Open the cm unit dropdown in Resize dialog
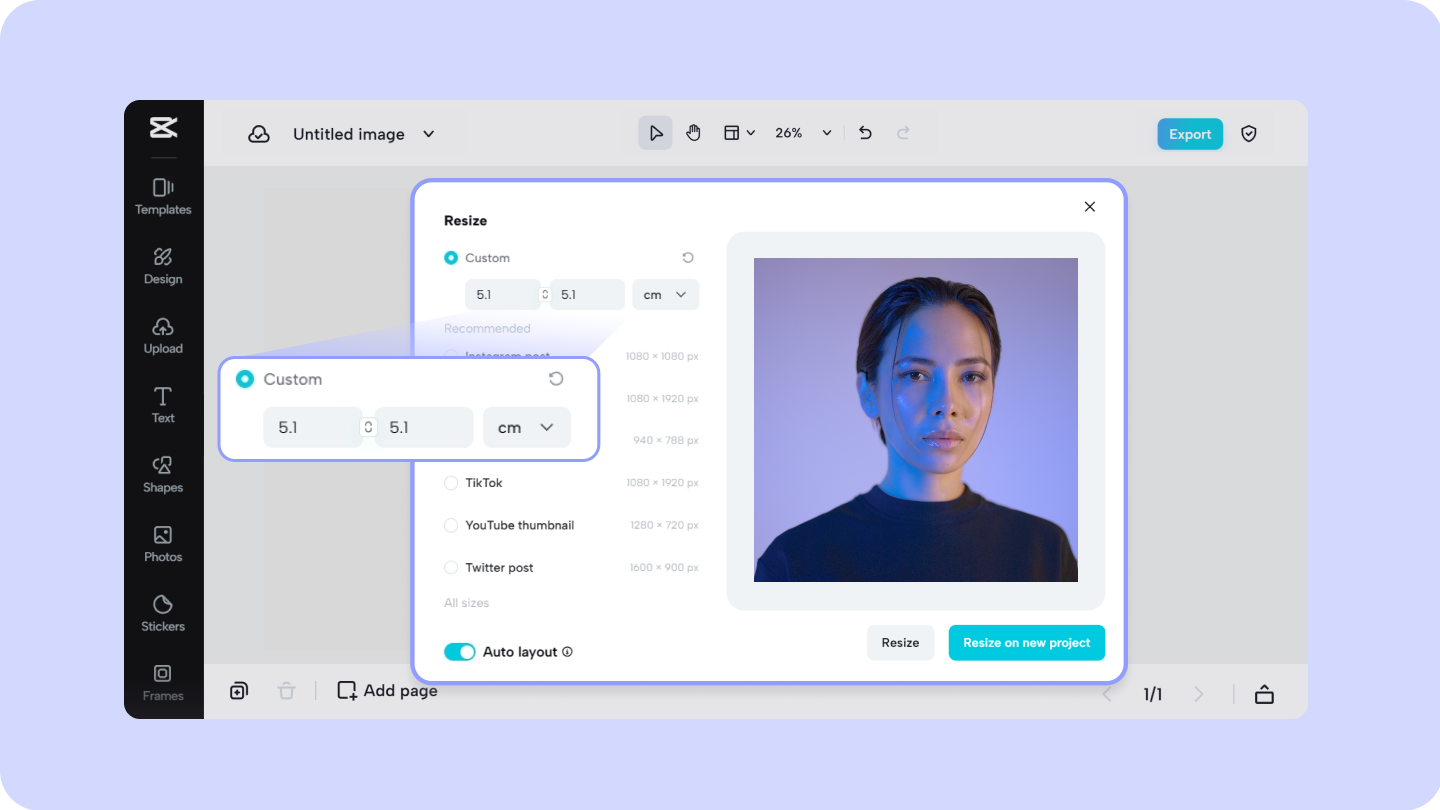Image resolution: width=1440 pixels, height=810 pixels. click(x=666, y=295)
